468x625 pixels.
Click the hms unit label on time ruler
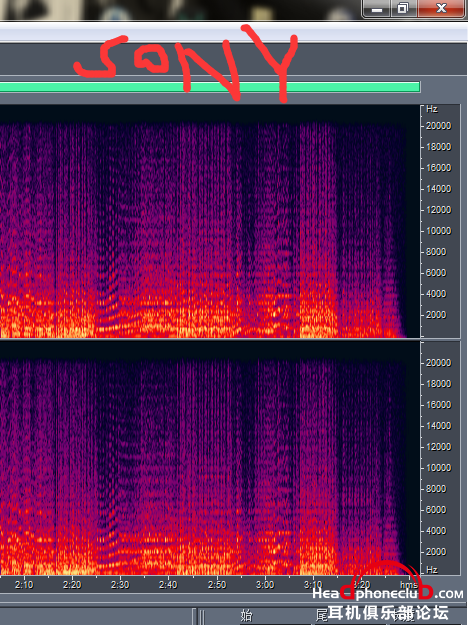coord(409,584)
